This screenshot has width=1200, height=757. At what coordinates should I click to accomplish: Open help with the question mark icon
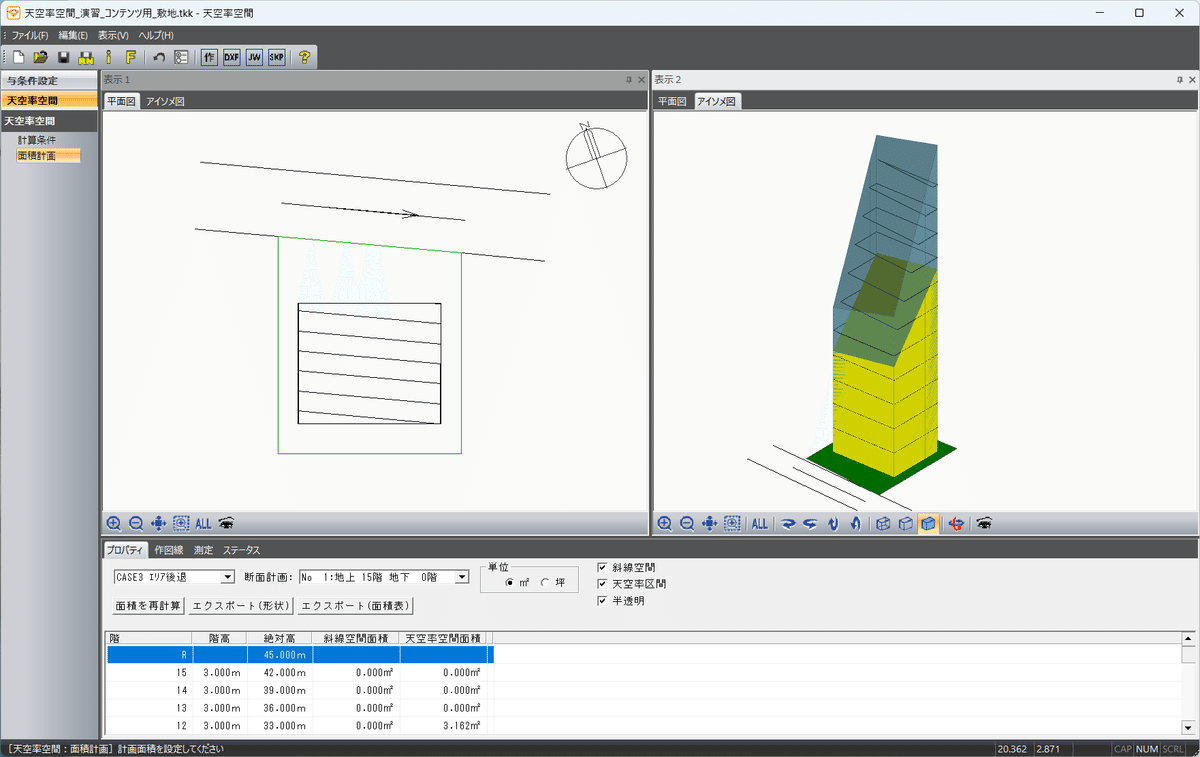pos(304,57)
